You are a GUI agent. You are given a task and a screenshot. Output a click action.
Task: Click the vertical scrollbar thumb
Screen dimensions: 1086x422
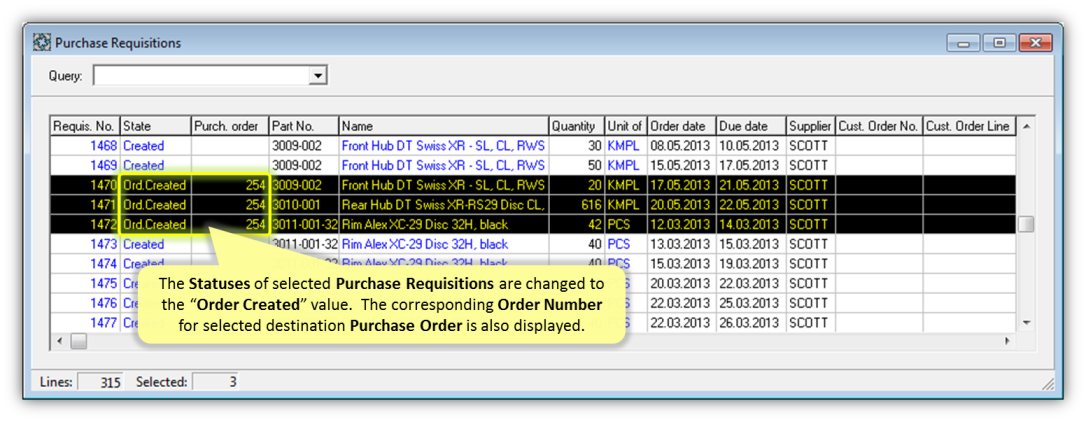point(1026,224)
